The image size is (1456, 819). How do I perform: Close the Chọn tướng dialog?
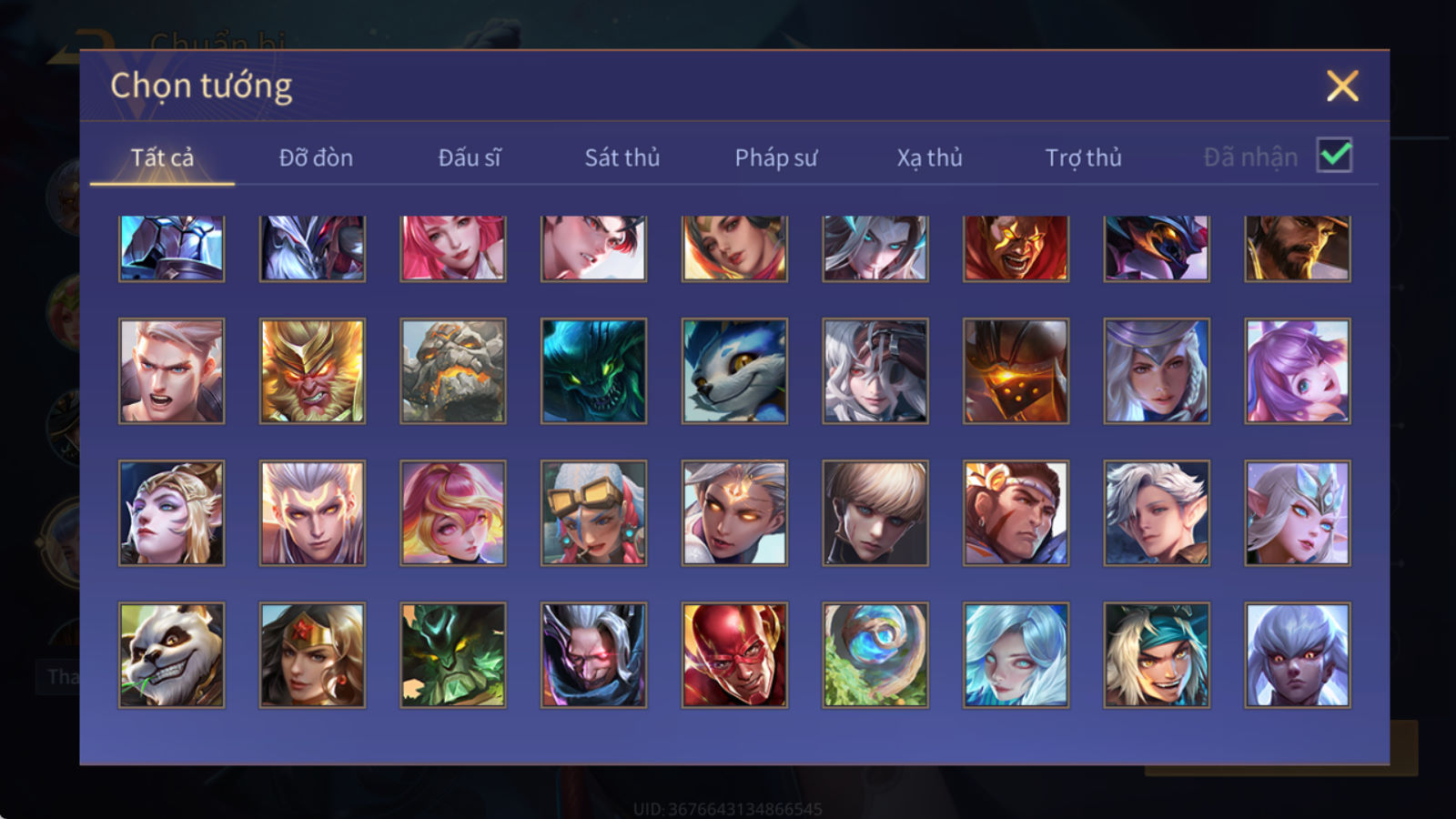[1342, 86]
